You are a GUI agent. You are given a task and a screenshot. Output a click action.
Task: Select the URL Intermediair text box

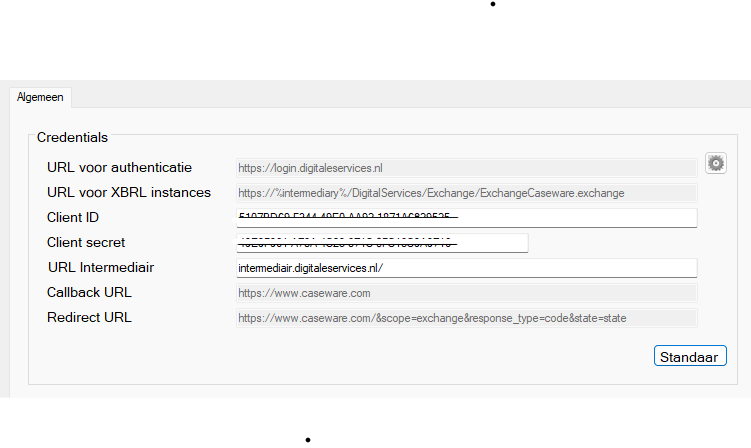coord(467,268)
